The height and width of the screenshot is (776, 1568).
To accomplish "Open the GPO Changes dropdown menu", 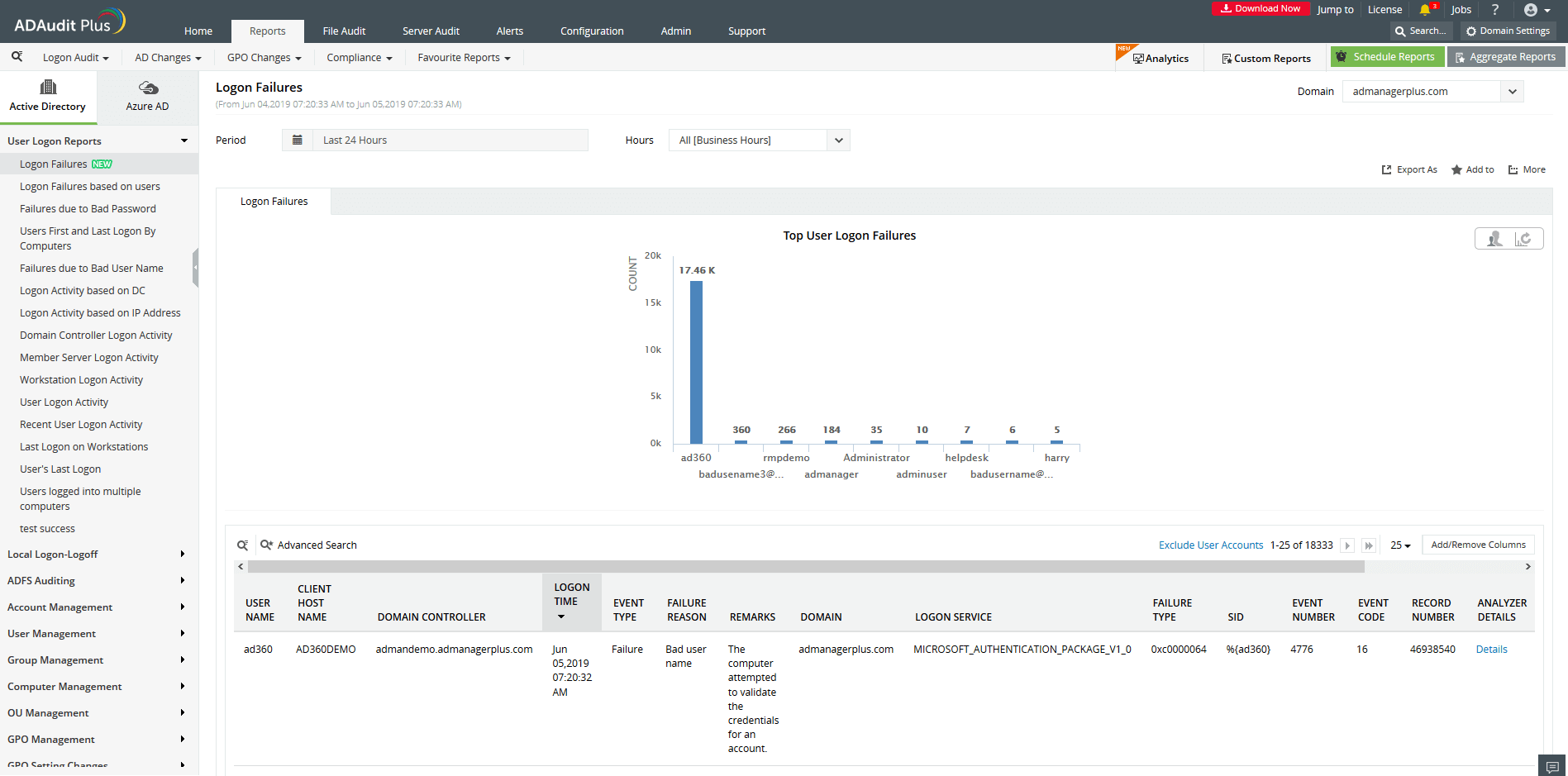I will (x=265, y=58).
